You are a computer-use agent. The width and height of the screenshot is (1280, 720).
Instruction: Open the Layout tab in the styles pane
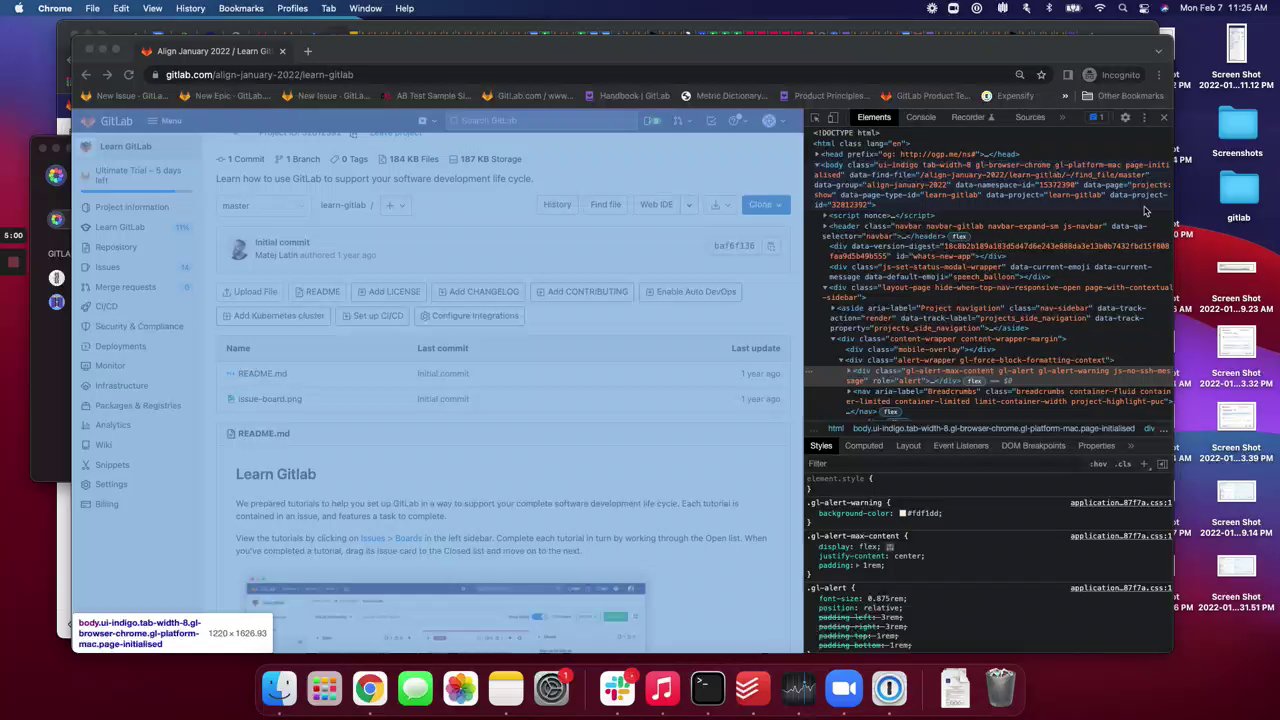[908, 446]
